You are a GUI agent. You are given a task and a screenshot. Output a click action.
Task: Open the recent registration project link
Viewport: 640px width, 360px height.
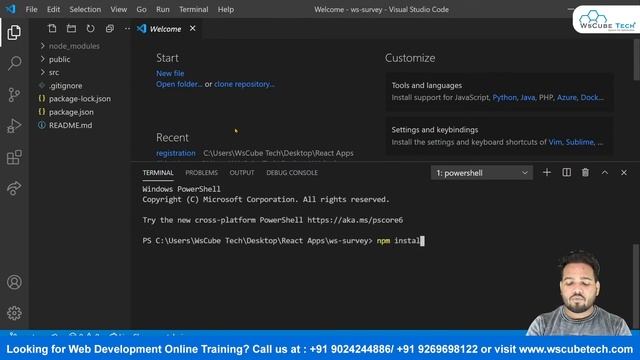tap(176, 153)
